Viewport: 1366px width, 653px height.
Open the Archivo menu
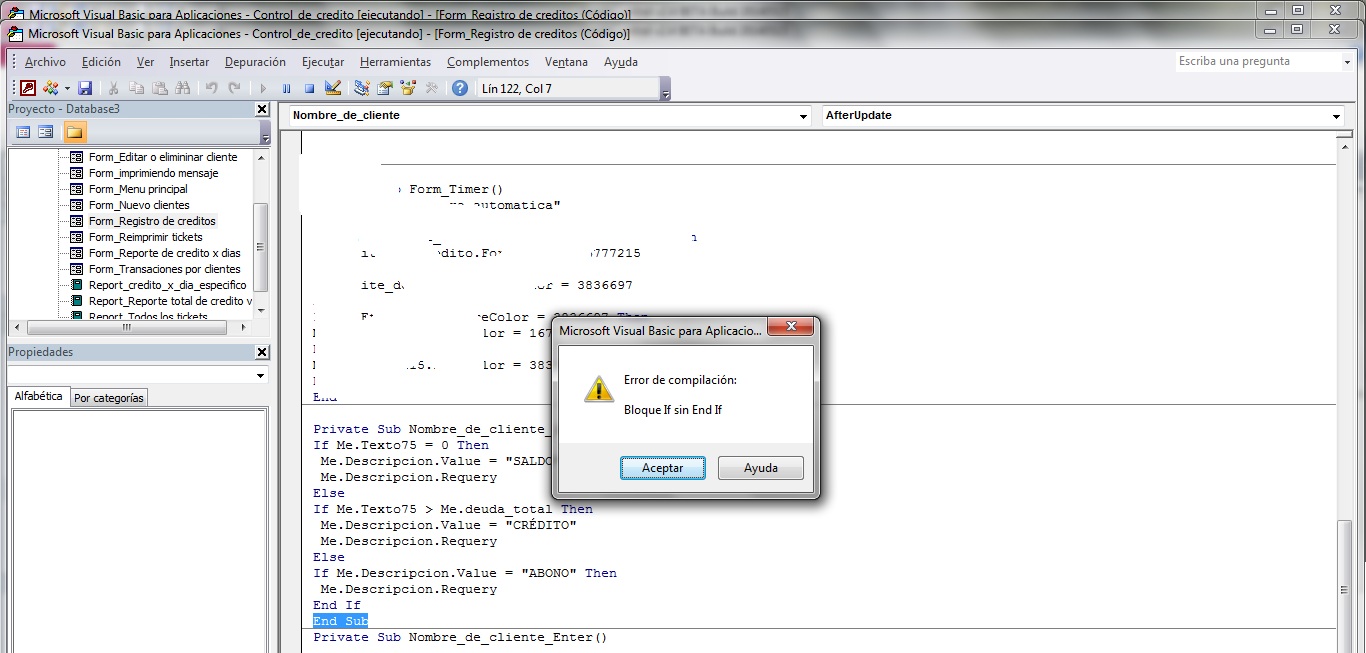tap(46, 62)
